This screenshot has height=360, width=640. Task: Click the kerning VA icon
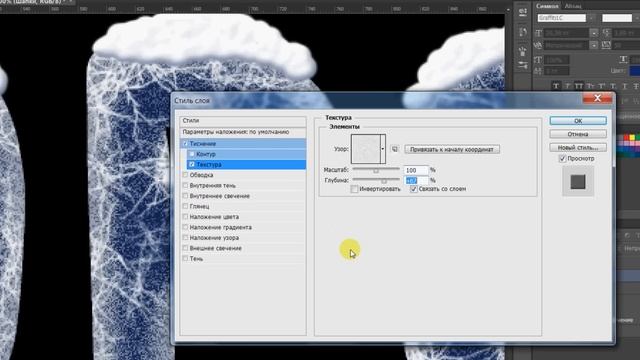[538, 45]
